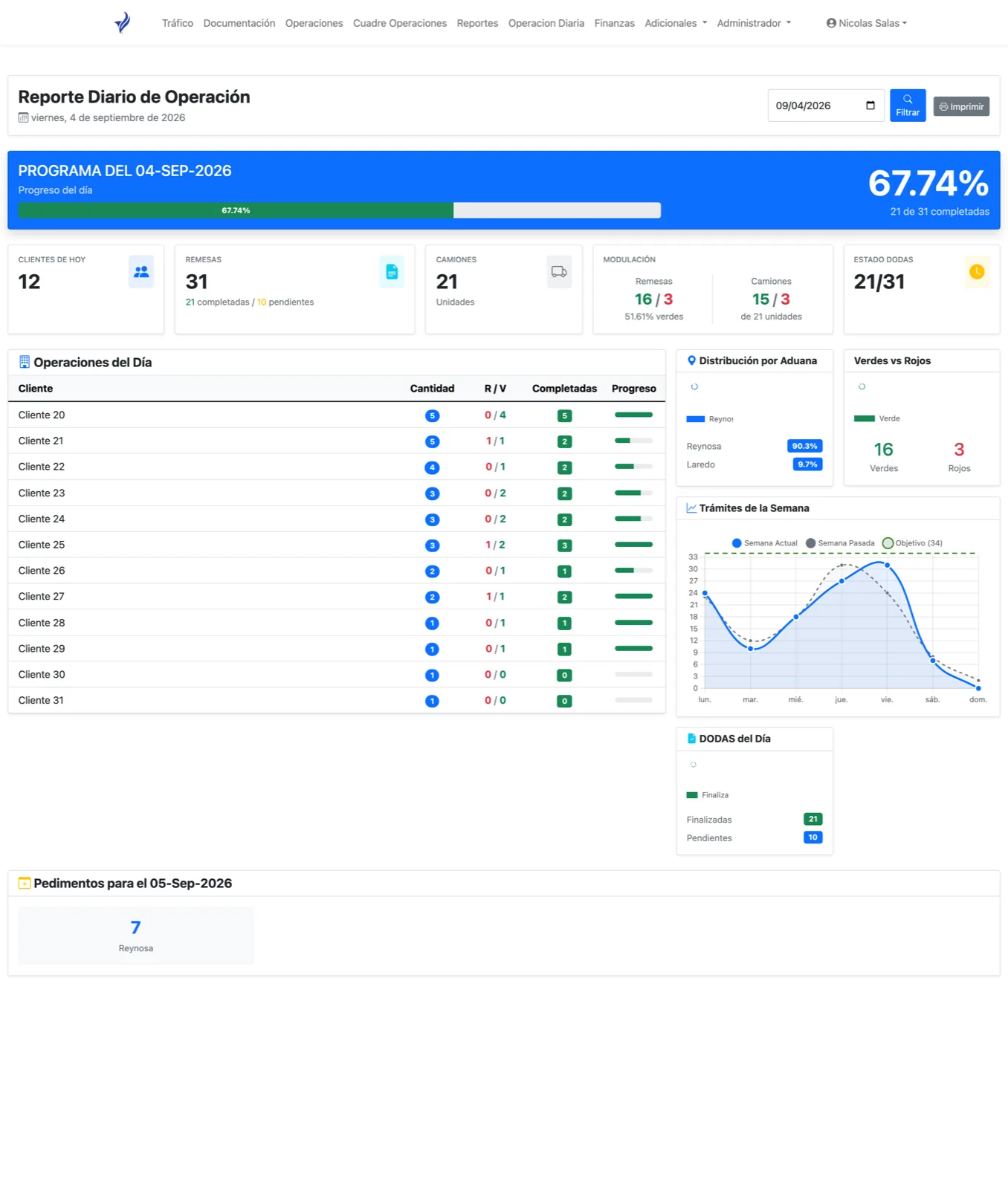Viewport: 1008px width, 1189px height.
Task: Click Cliente 25 completed badge 3
Action: pyautogui.click(x=564, y=545)
